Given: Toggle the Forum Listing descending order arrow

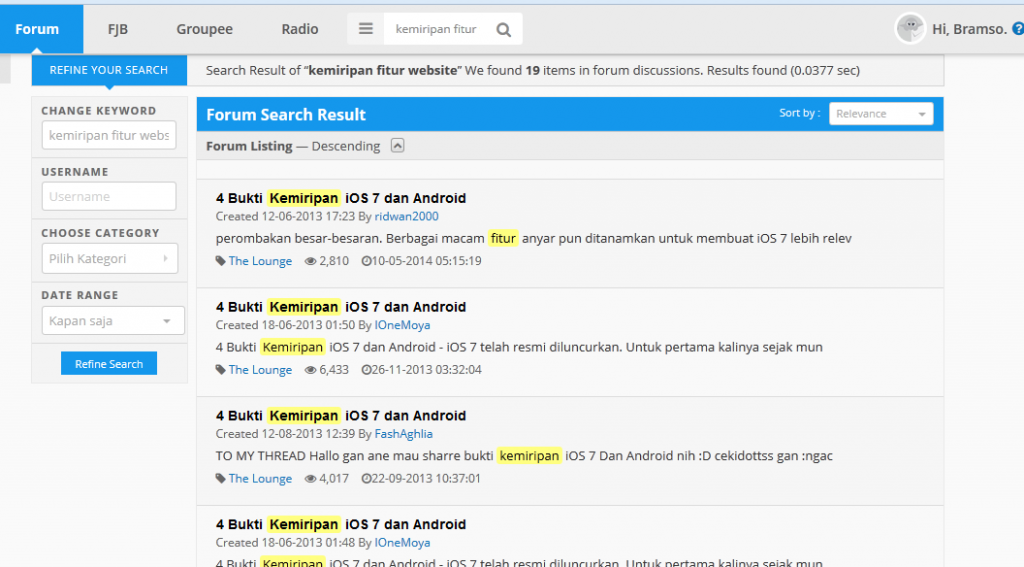Looking at the screenshot, I should pos(397,146).
